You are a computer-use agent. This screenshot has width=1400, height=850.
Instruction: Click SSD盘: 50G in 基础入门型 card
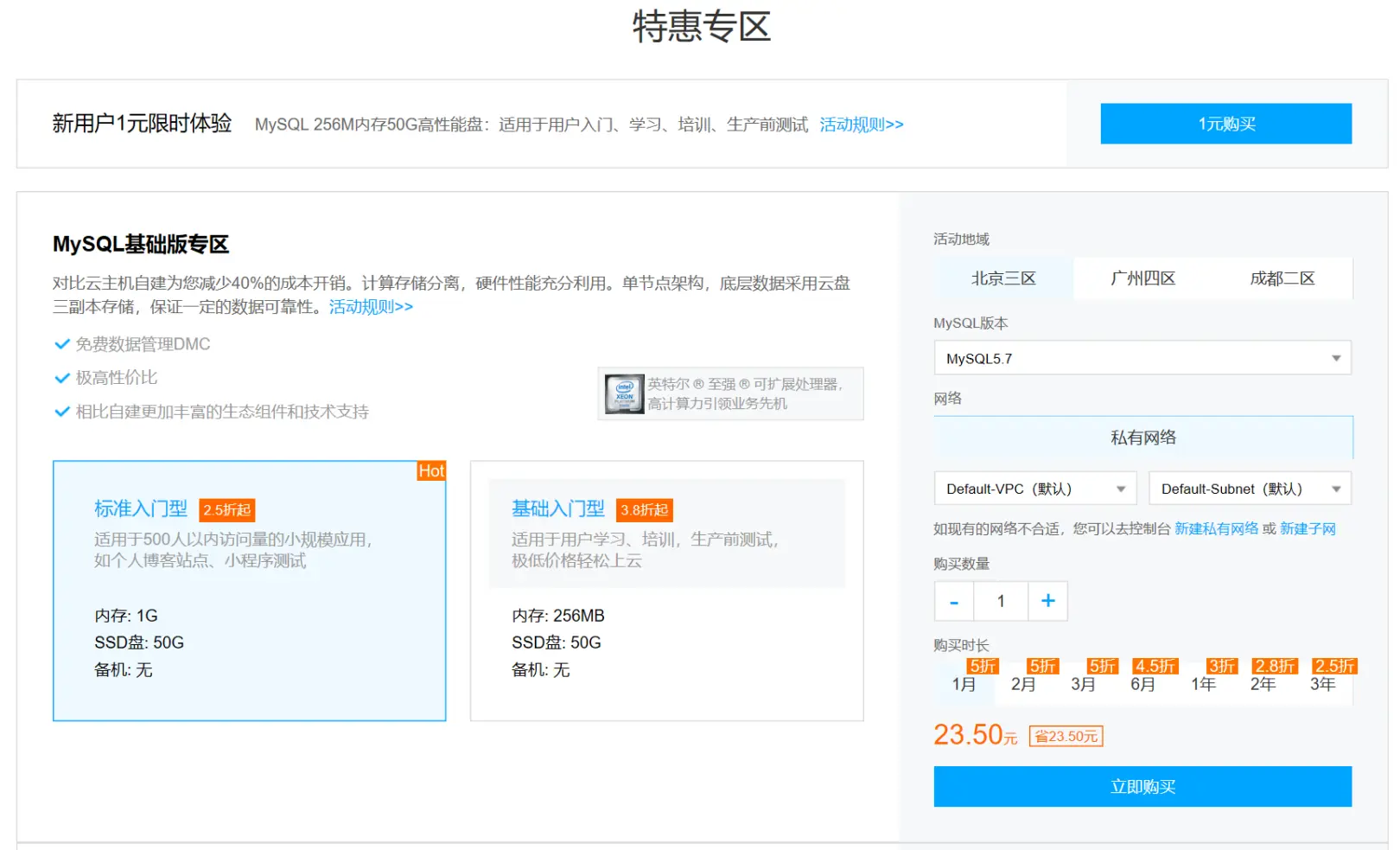pos(557,642)
